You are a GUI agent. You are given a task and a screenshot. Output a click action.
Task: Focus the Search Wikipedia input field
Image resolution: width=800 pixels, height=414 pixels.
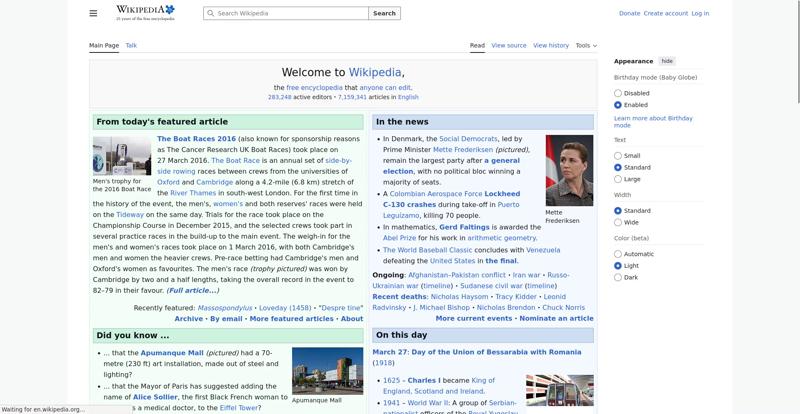(x=290, y=14)
